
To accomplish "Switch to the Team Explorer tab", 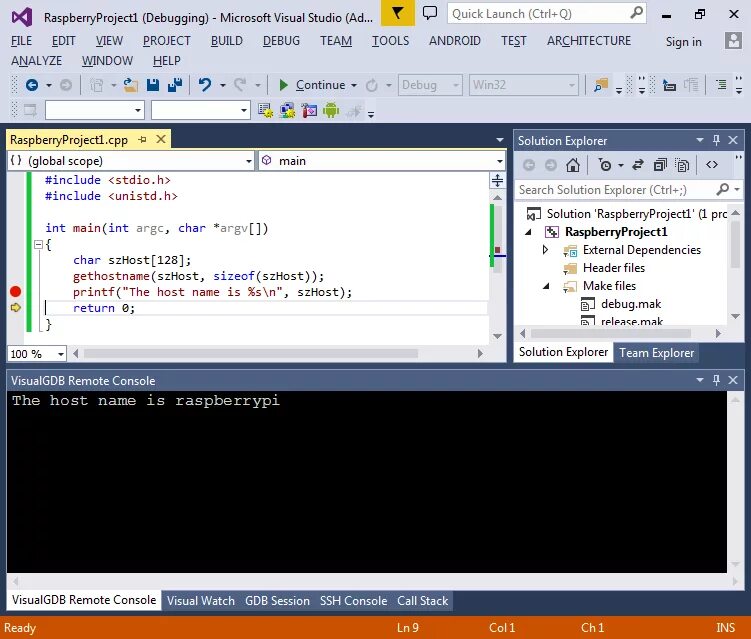I will (x=656, y=353).
